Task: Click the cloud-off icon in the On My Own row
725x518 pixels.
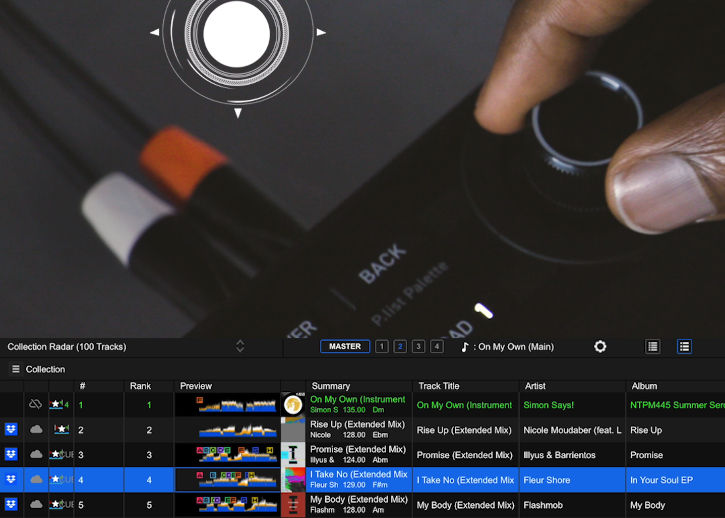Action: click(x=36, y=404)
